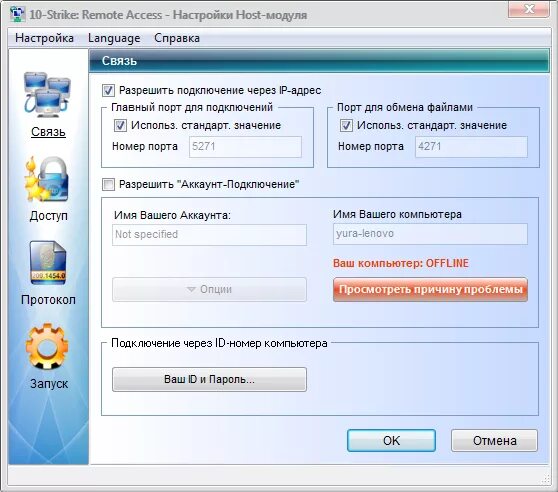Click Ваш ID и Пароль... button
Image resolution: width=558 pixels, height=492 pixels.
(x=209, y=379)
